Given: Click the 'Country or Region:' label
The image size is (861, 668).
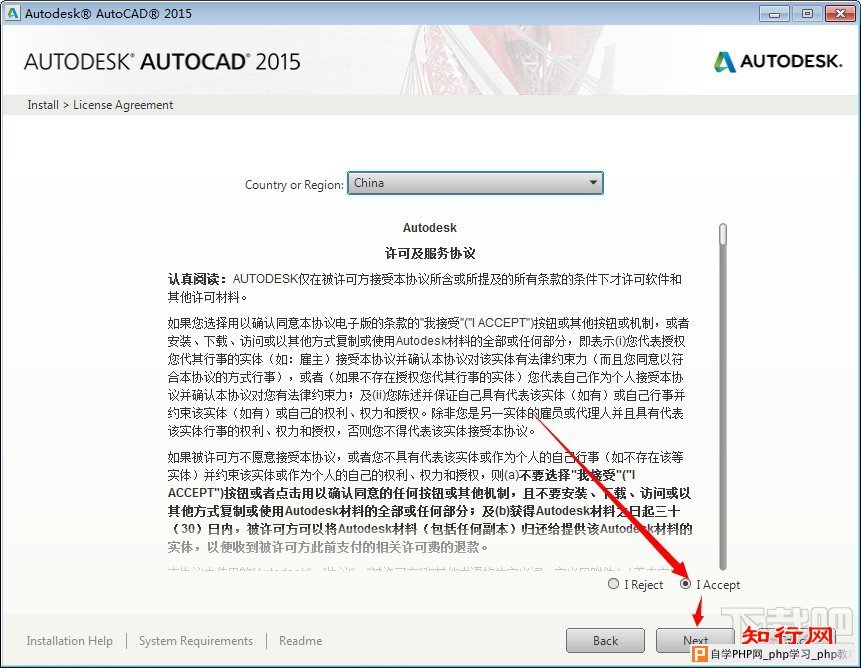Looking at the screenshot, I should coord(294,185).
